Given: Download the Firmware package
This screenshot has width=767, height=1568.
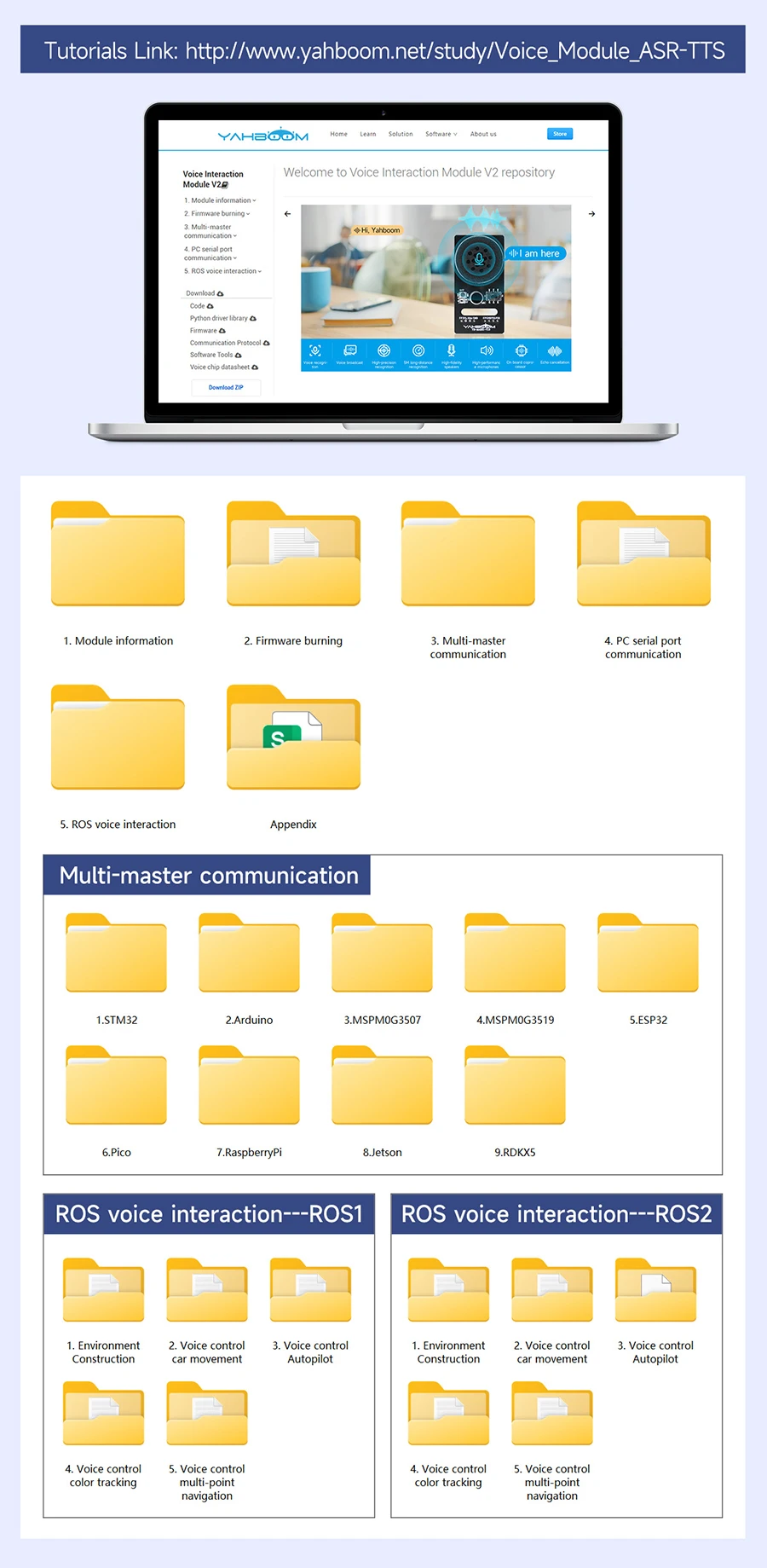Looking at the screenshot, I should [x=208, y=331].
